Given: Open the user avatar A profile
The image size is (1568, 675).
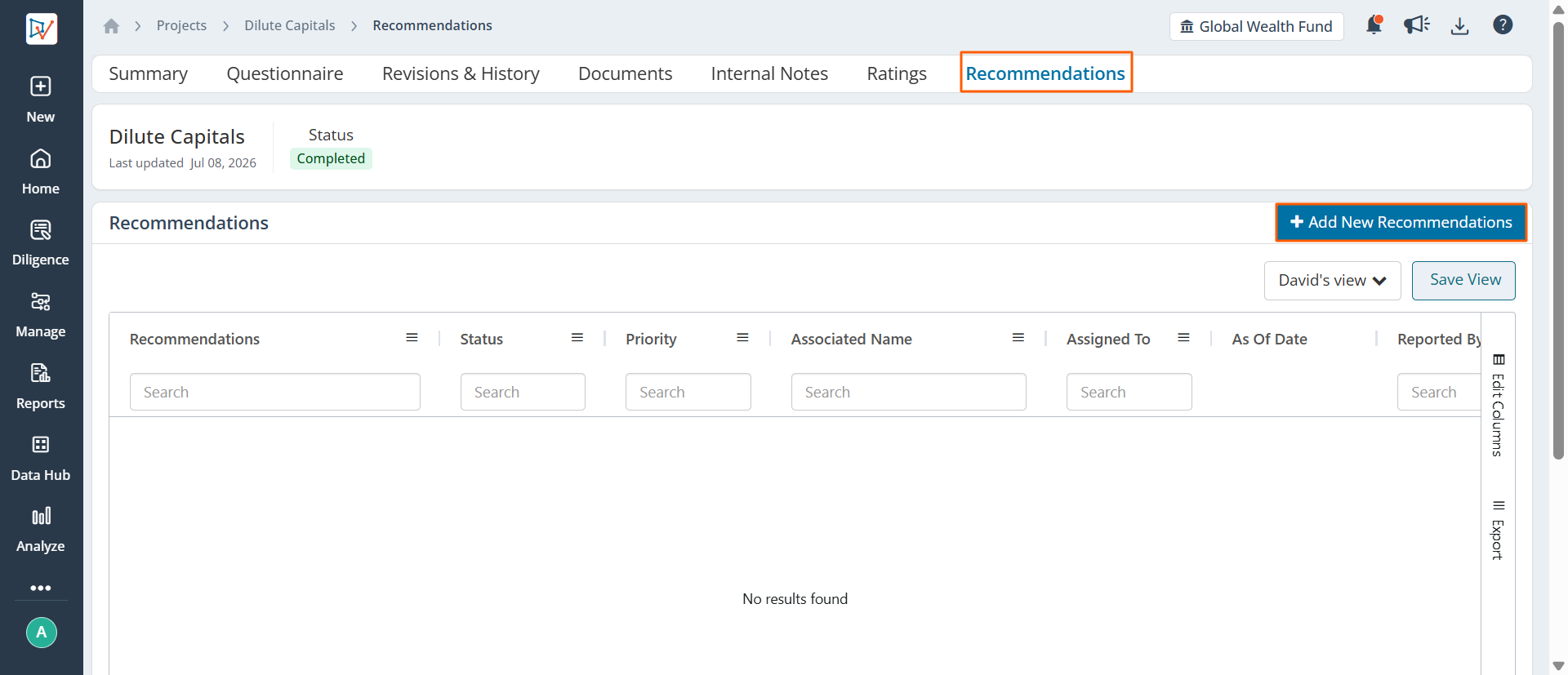Looking at the screenshot, I should (x=42, y=633).
